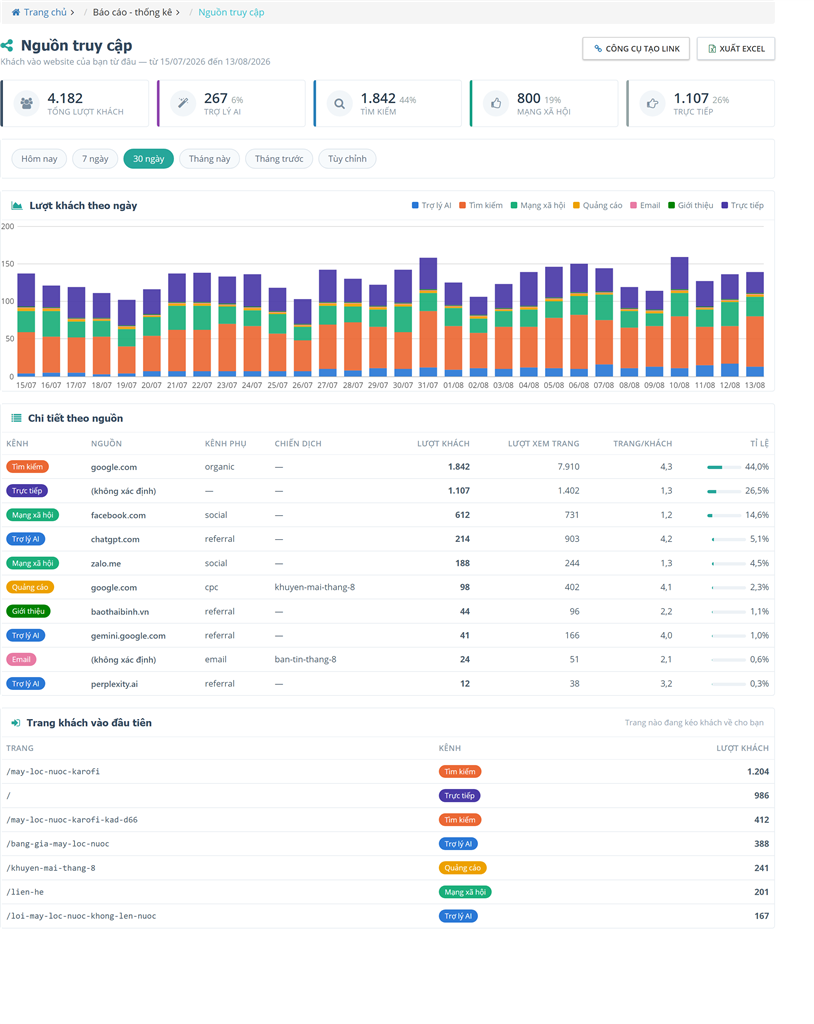814x1024 pixels.
Task: Click the users icon in Tổng lượt khách card
Action: [27, 103]
